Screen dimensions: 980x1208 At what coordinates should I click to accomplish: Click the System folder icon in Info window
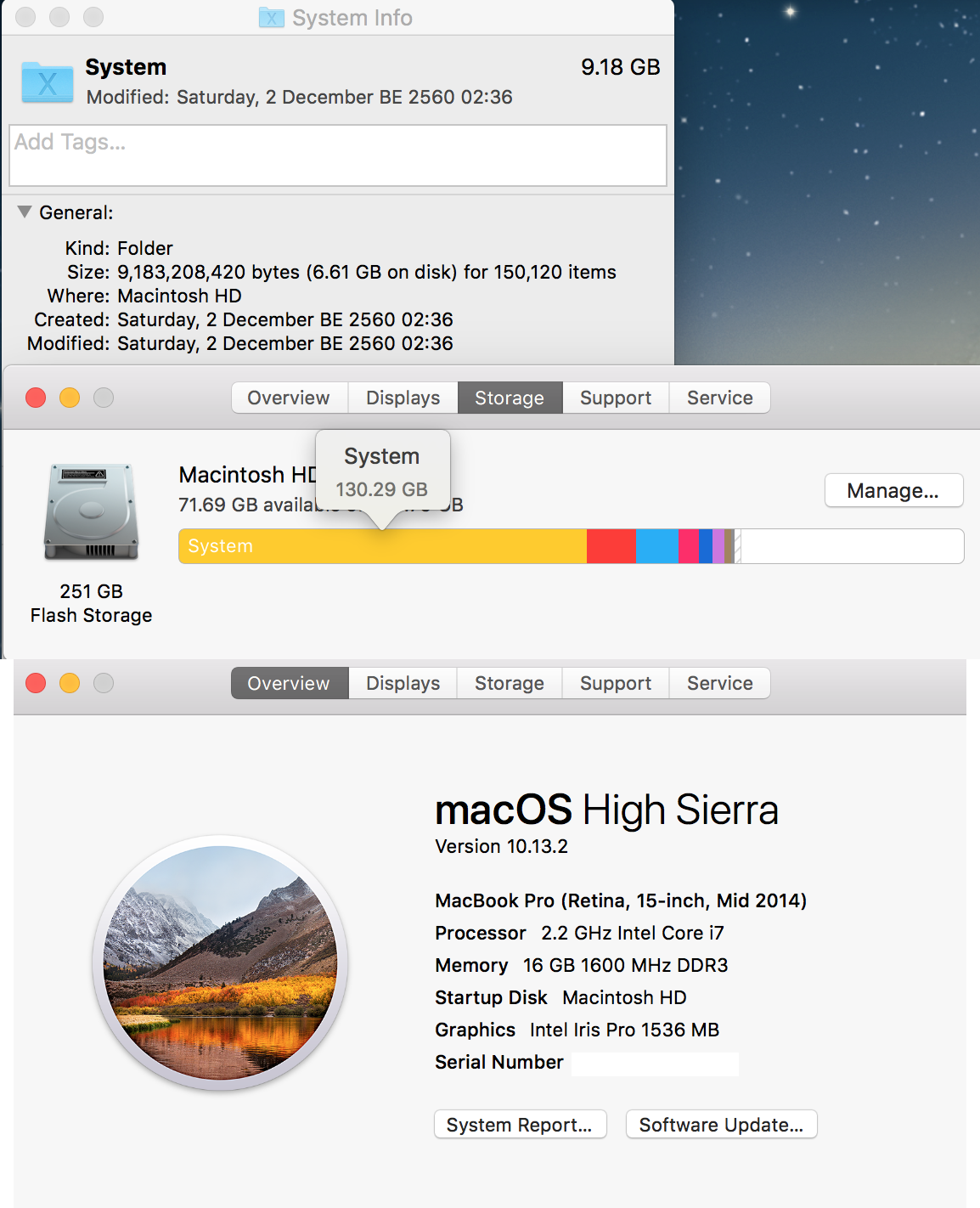point(48,82)
